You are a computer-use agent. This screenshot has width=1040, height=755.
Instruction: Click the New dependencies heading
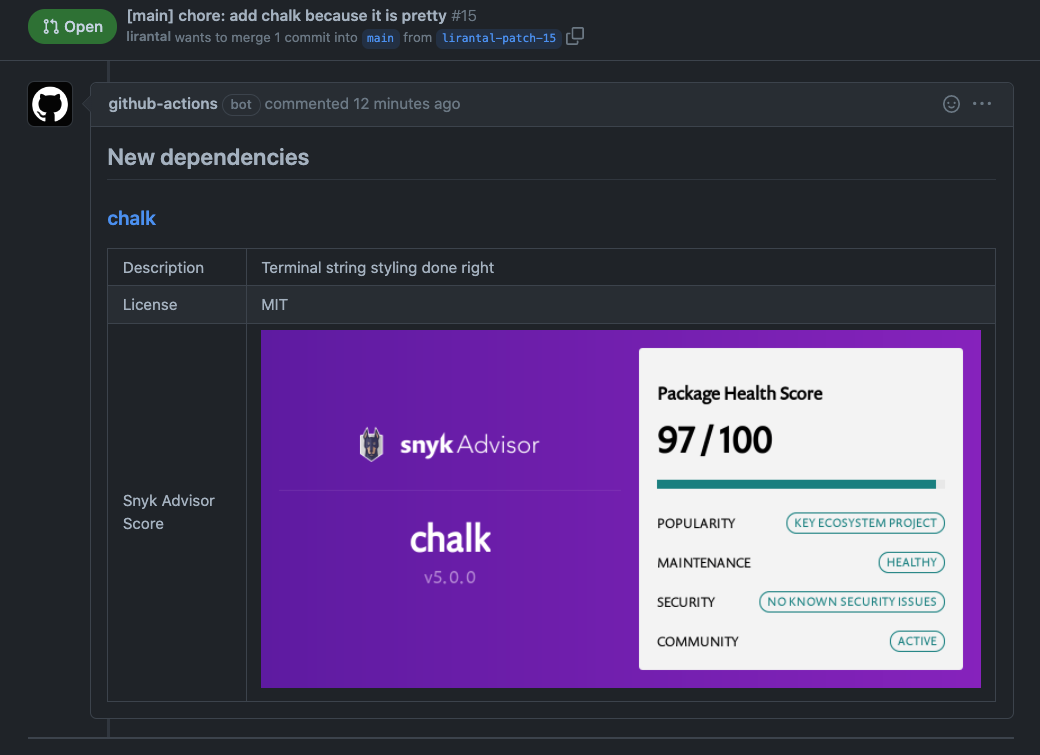click(x=208, y=157)
